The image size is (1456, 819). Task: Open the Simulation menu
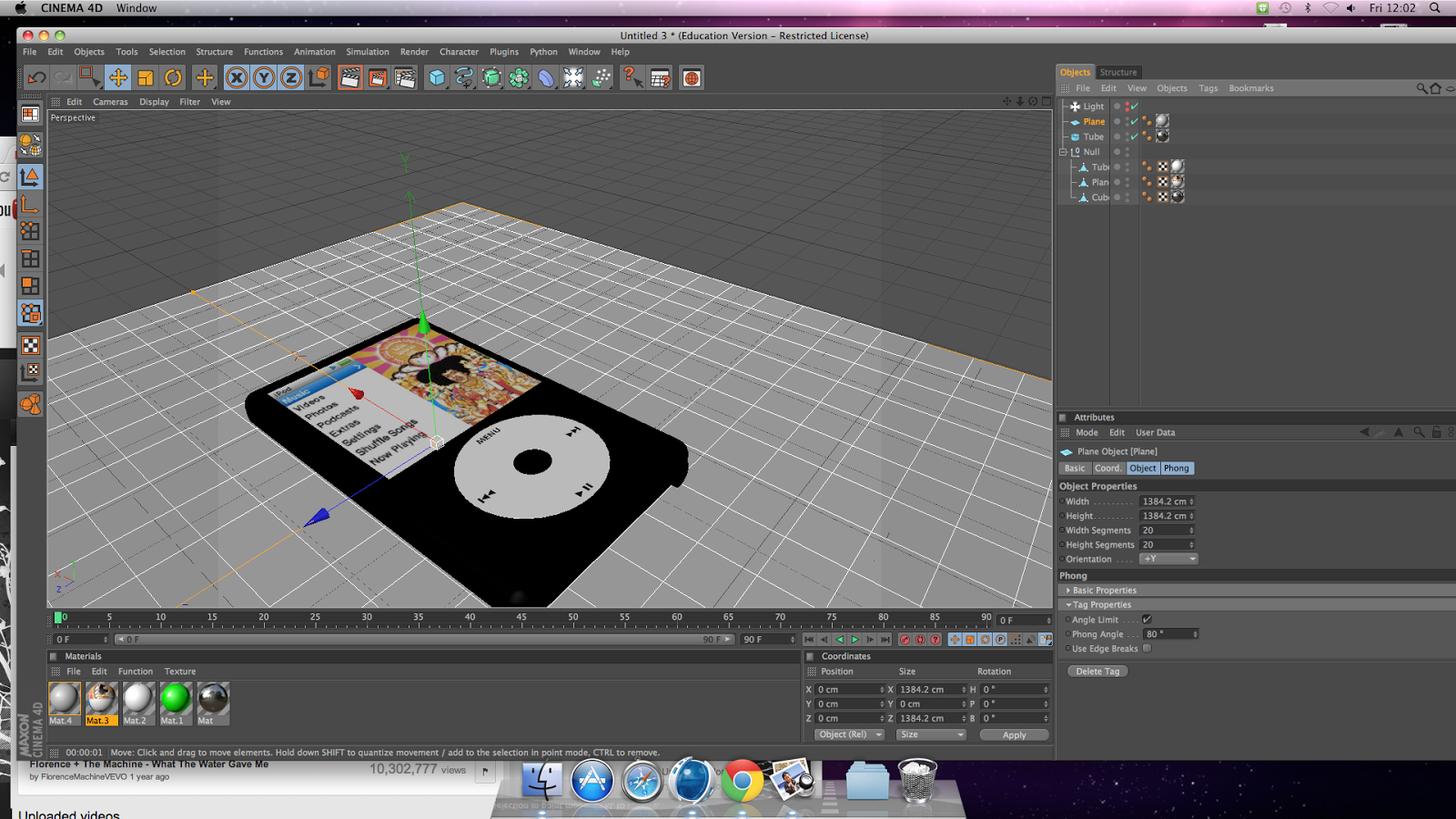coord(367,52)
